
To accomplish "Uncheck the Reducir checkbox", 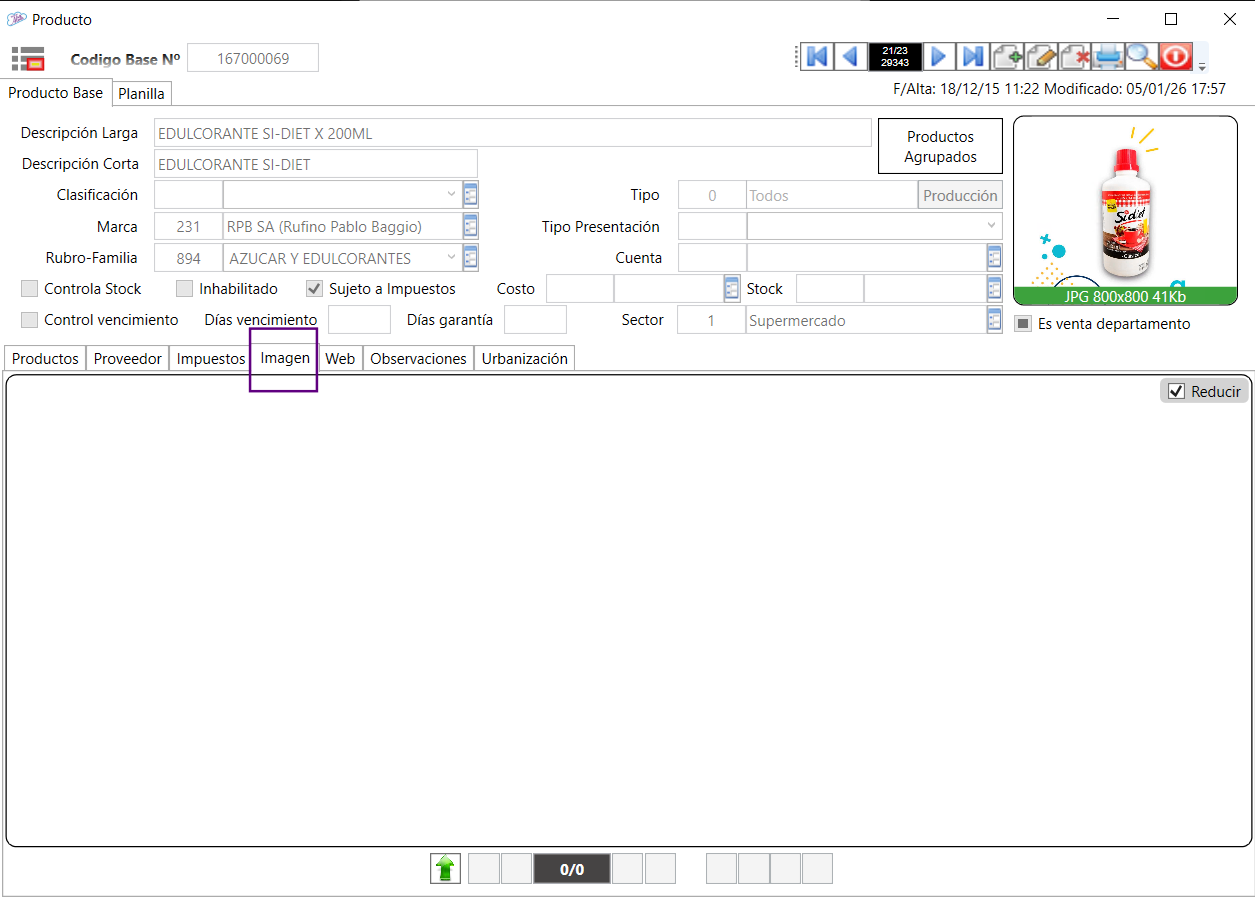I will tap(1176, 391).
